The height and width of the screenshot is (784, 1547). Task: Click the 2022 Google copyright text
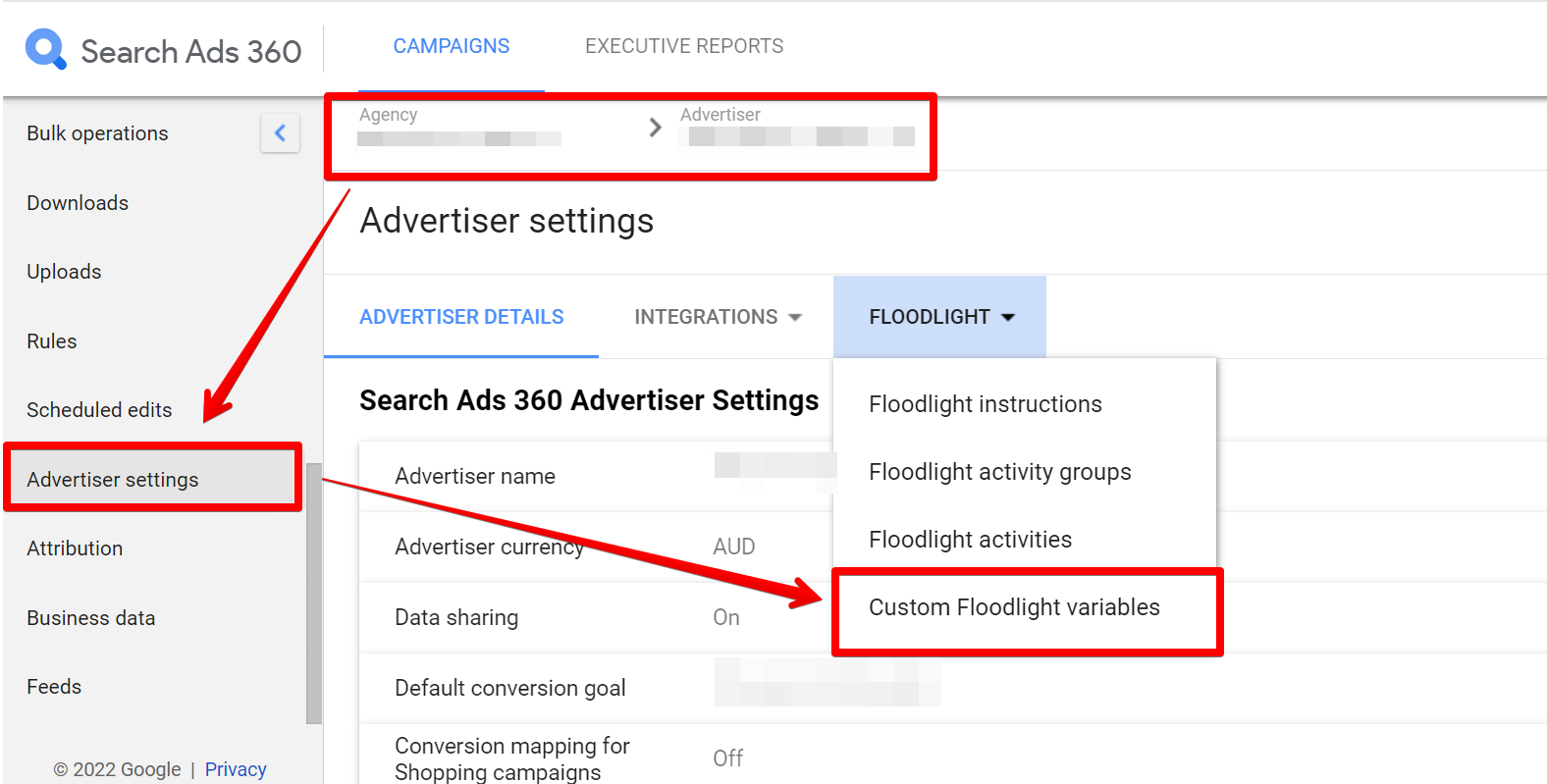tap(117, 769)
